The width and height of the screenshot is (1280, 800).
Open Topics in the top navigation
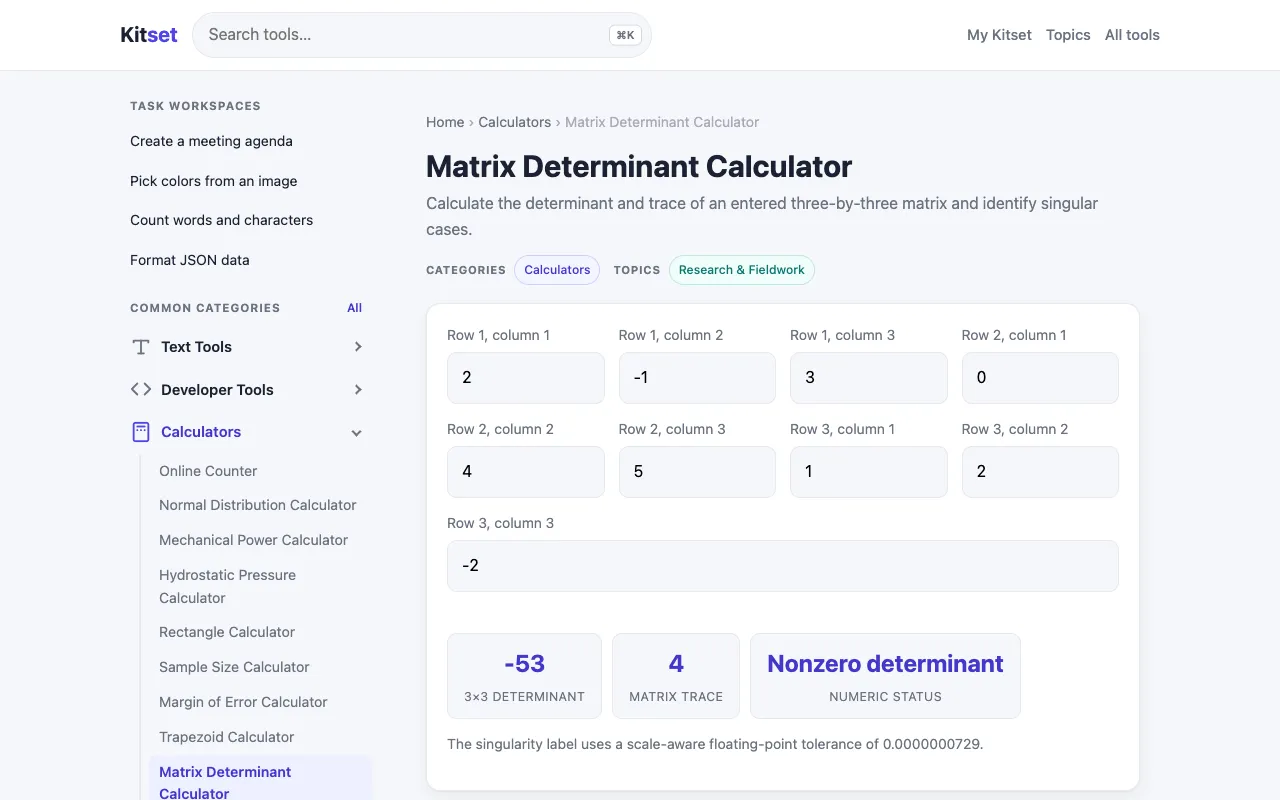coord(1068,35)
